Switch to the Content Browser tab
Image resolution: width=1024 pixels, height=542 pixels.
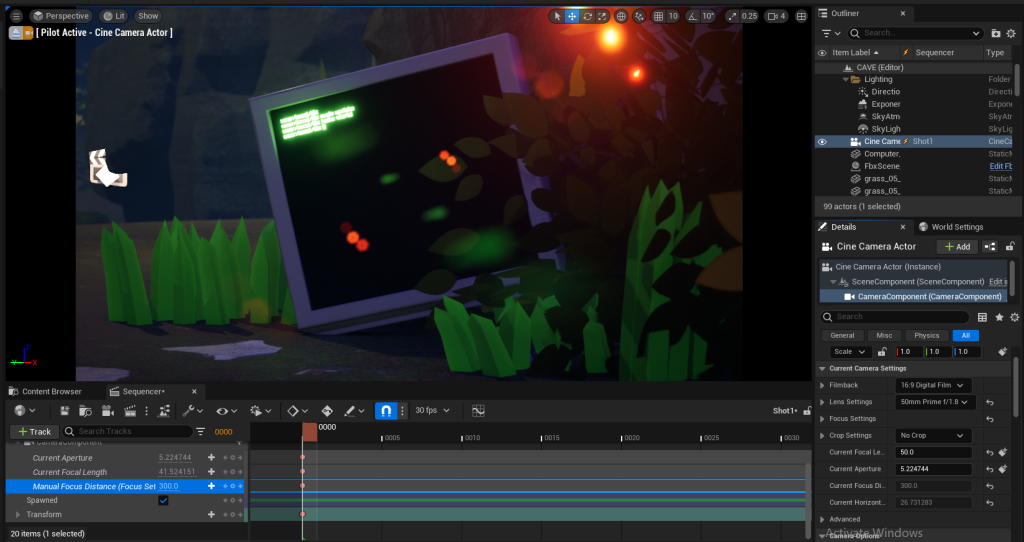click(x=51, y=391)
